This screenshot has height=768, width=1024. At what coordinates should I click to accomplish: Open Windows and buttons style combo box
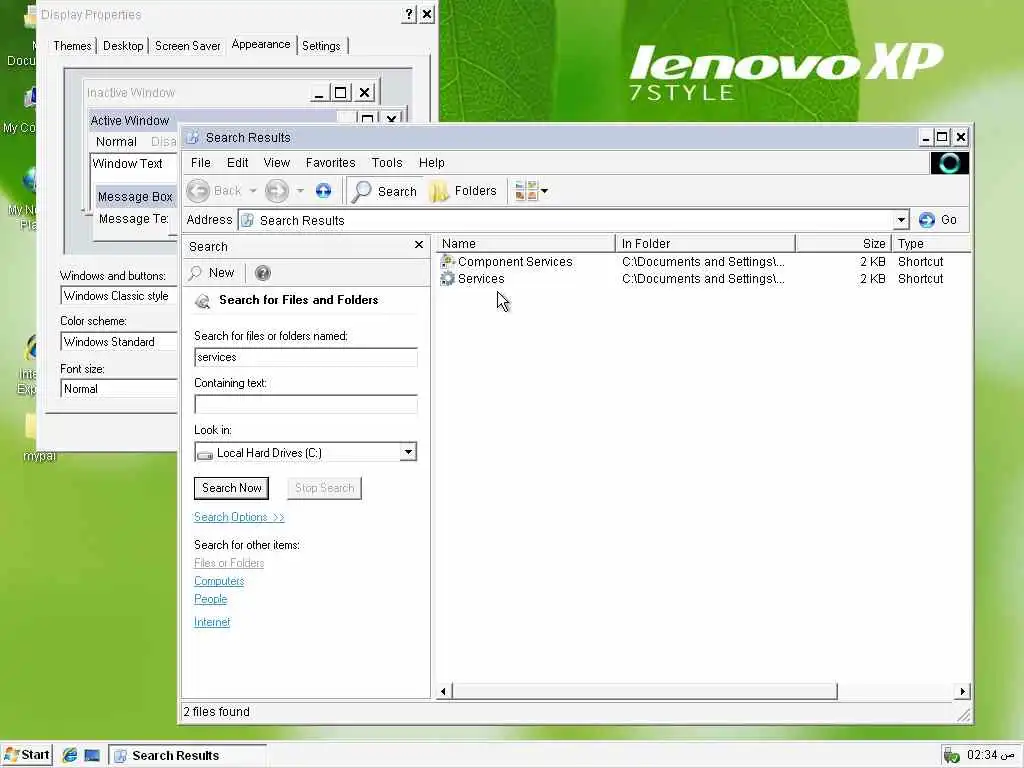(x=118, y=296)
